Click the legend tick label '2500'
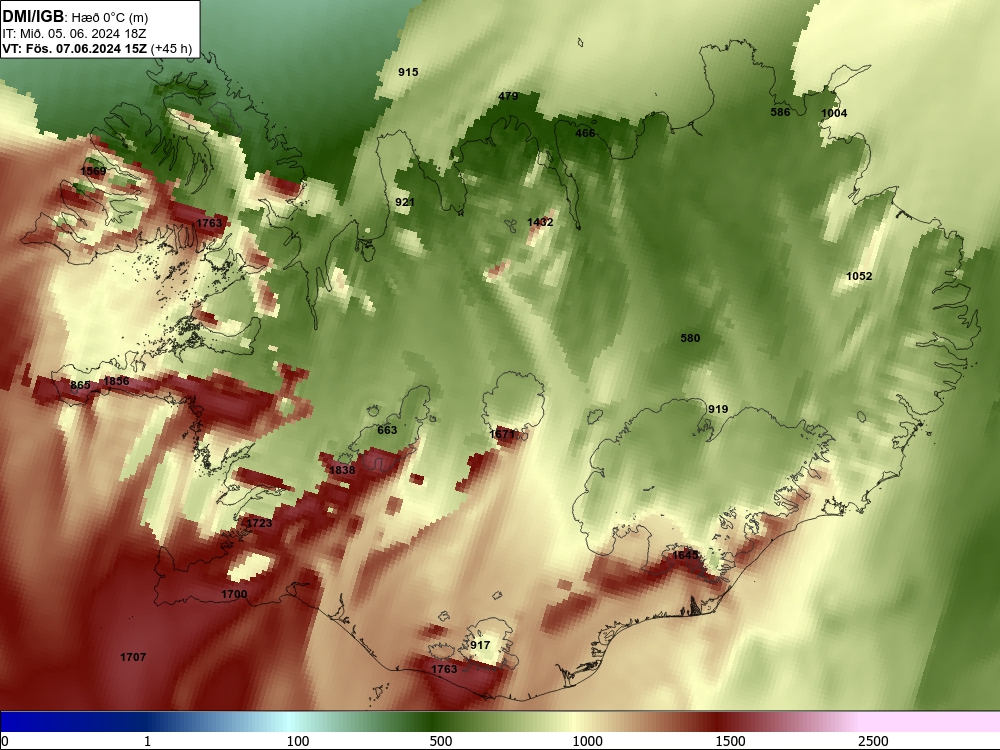The height and width of the screenshot is (750, 1000). click(x=873, y=741)
